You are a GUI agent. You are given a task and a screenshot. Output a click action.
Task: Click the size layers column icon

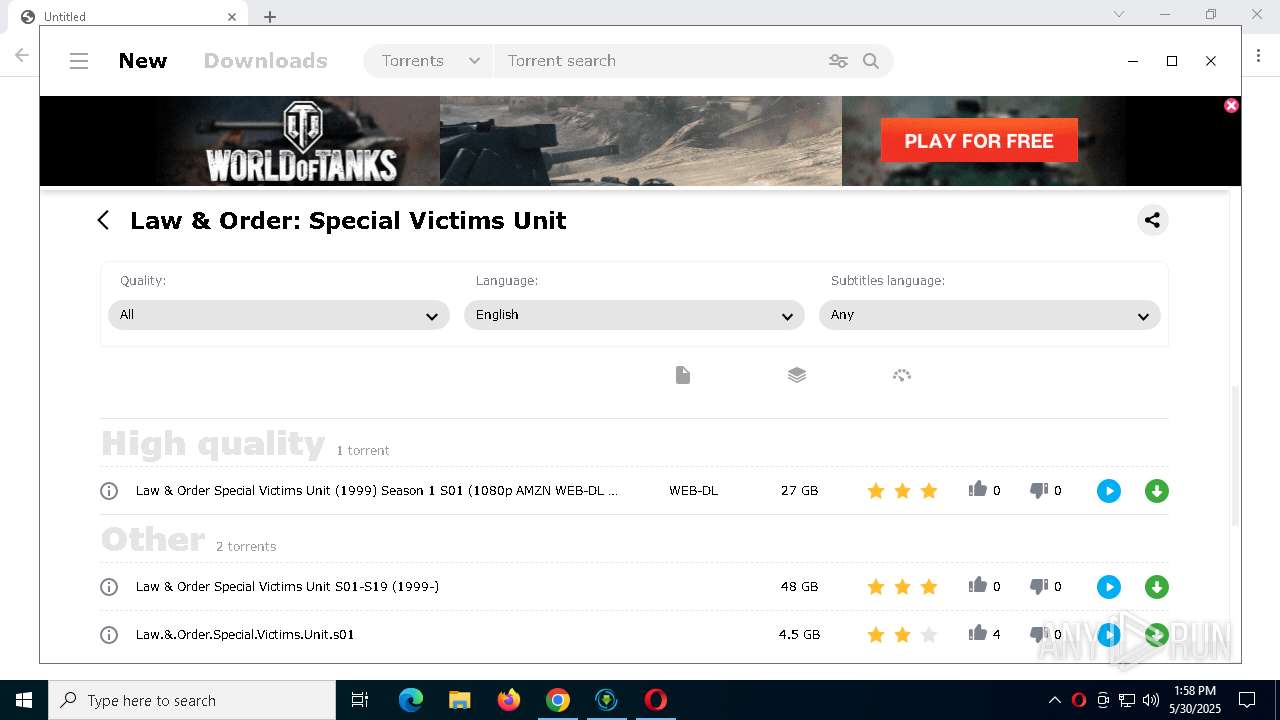[796, 375]
